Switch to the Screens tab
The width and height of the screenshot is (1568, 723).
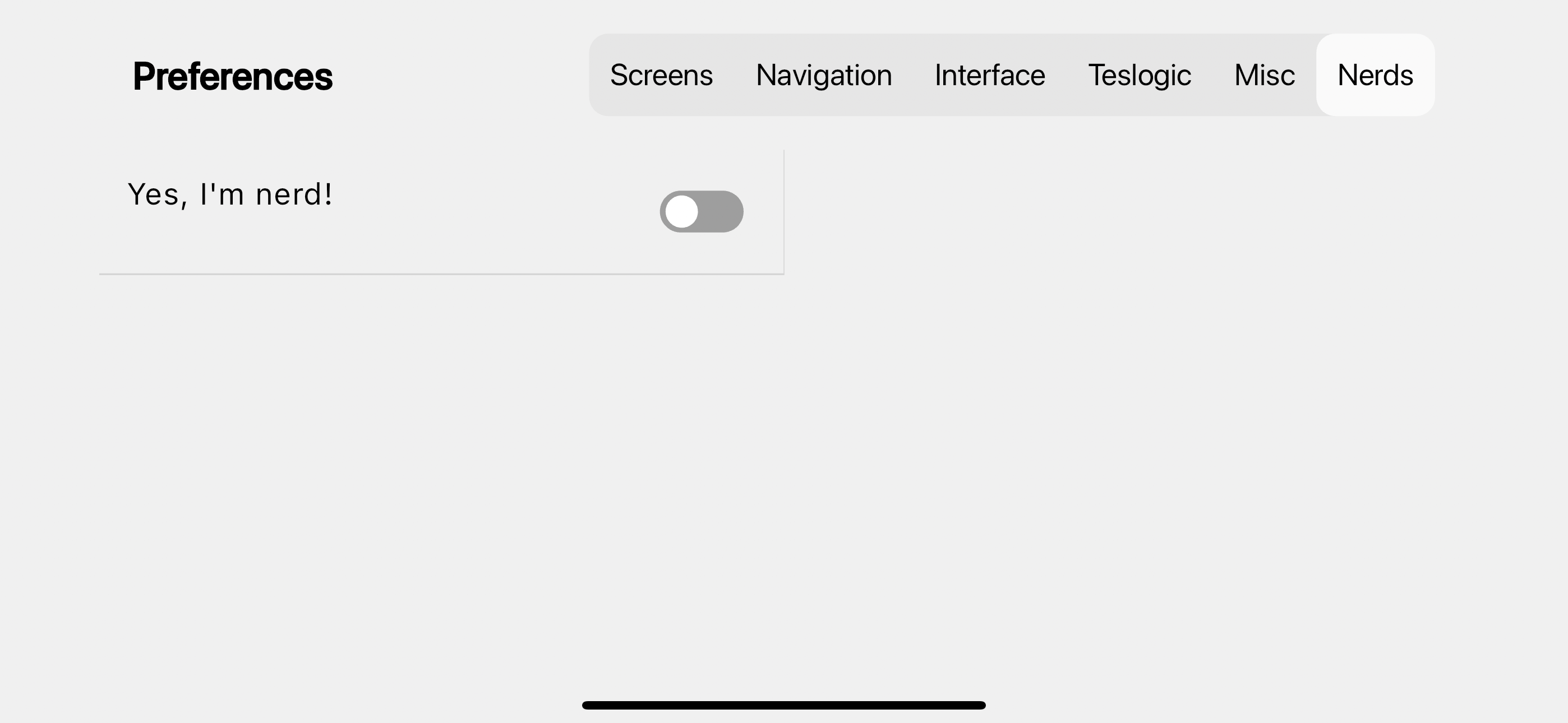pyautogui.click(x=661, y=75)
